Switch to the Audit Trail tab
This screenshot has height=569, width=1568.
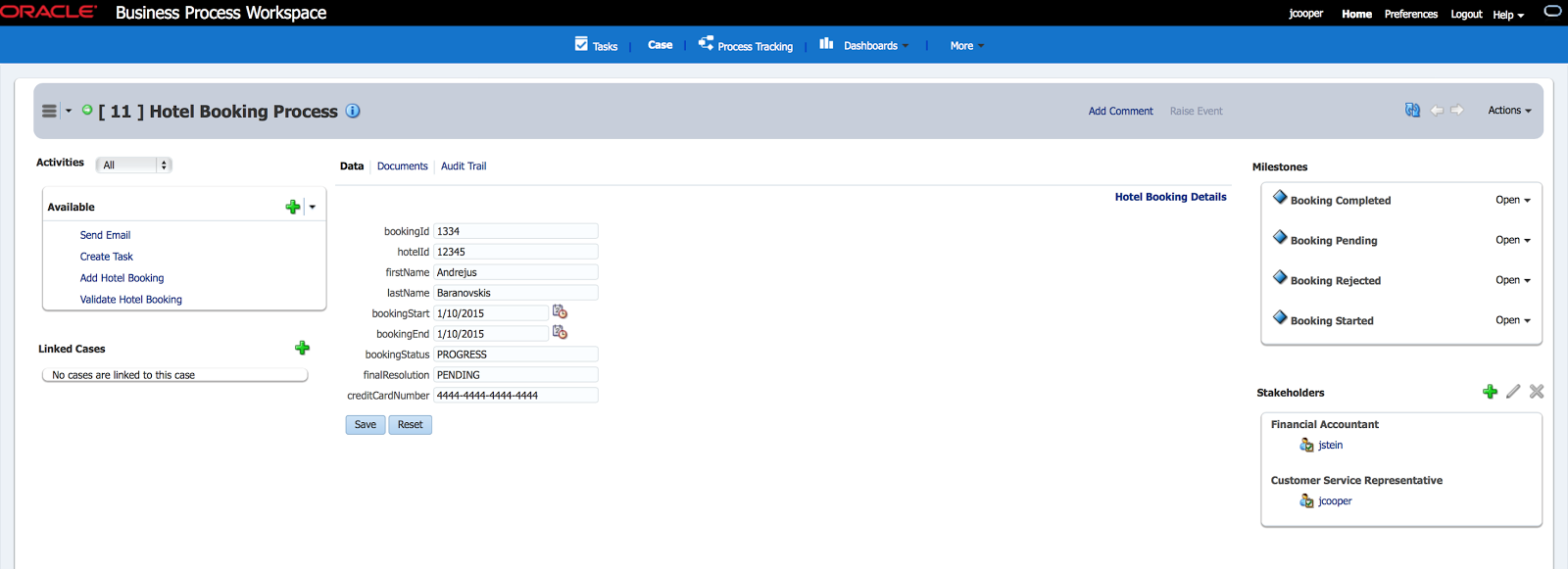[464, 166]
